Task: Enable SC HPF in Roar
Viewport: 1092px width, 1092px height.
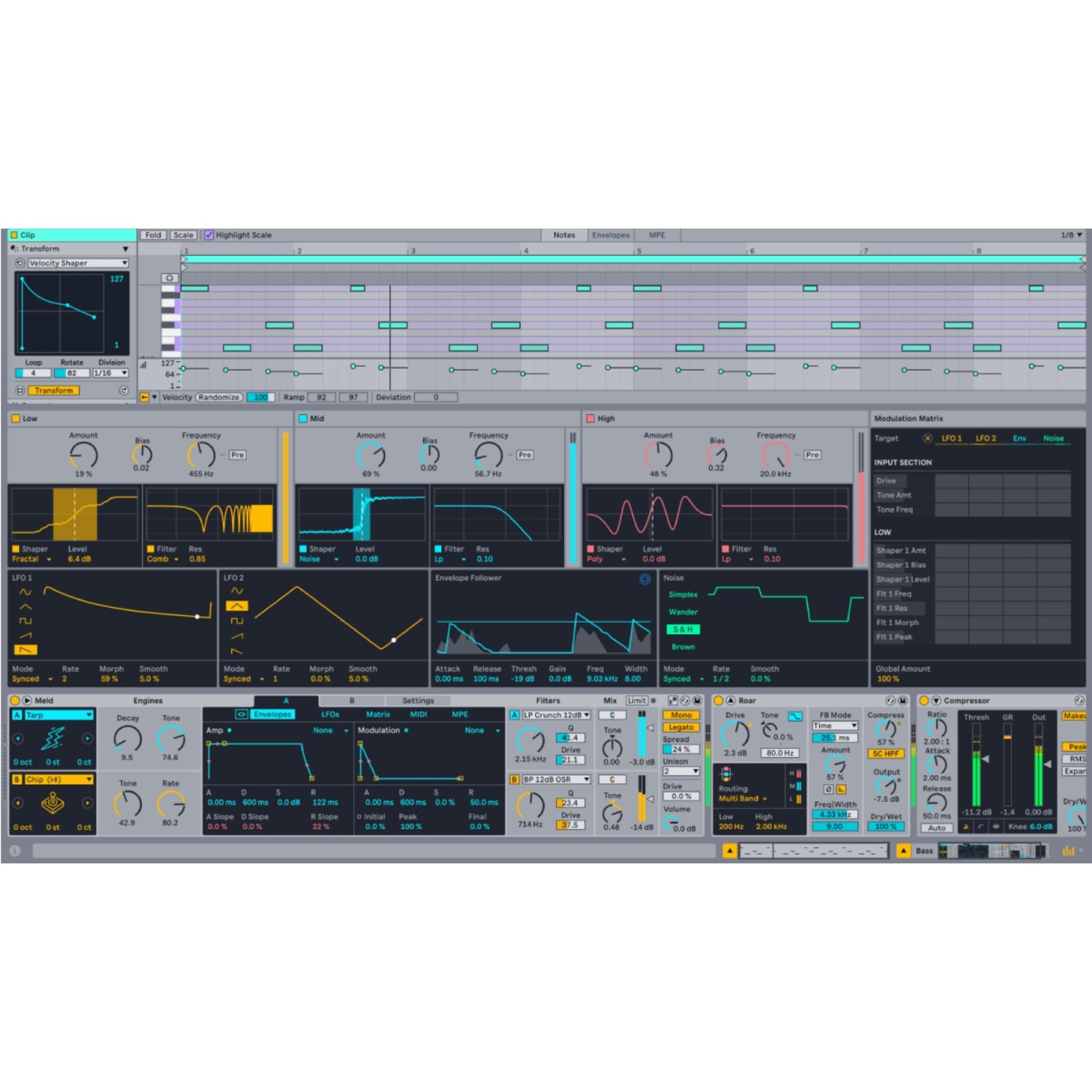Action: [x=886, y=754]
